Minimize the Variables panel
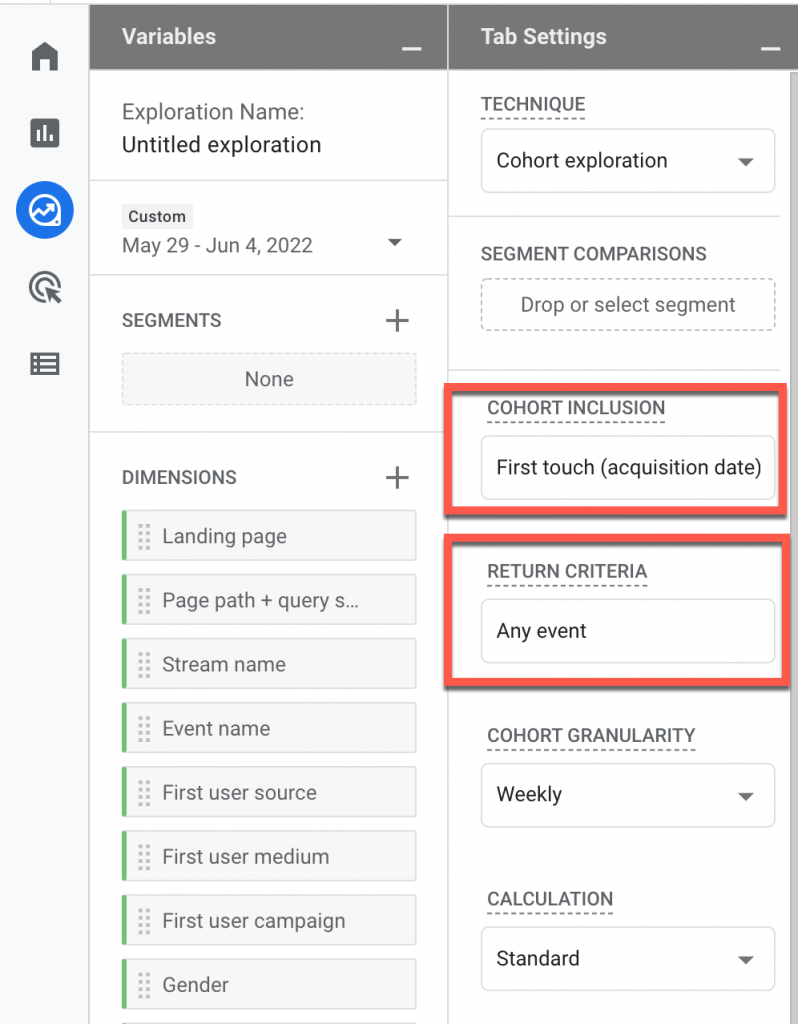 tap(411, 49)
